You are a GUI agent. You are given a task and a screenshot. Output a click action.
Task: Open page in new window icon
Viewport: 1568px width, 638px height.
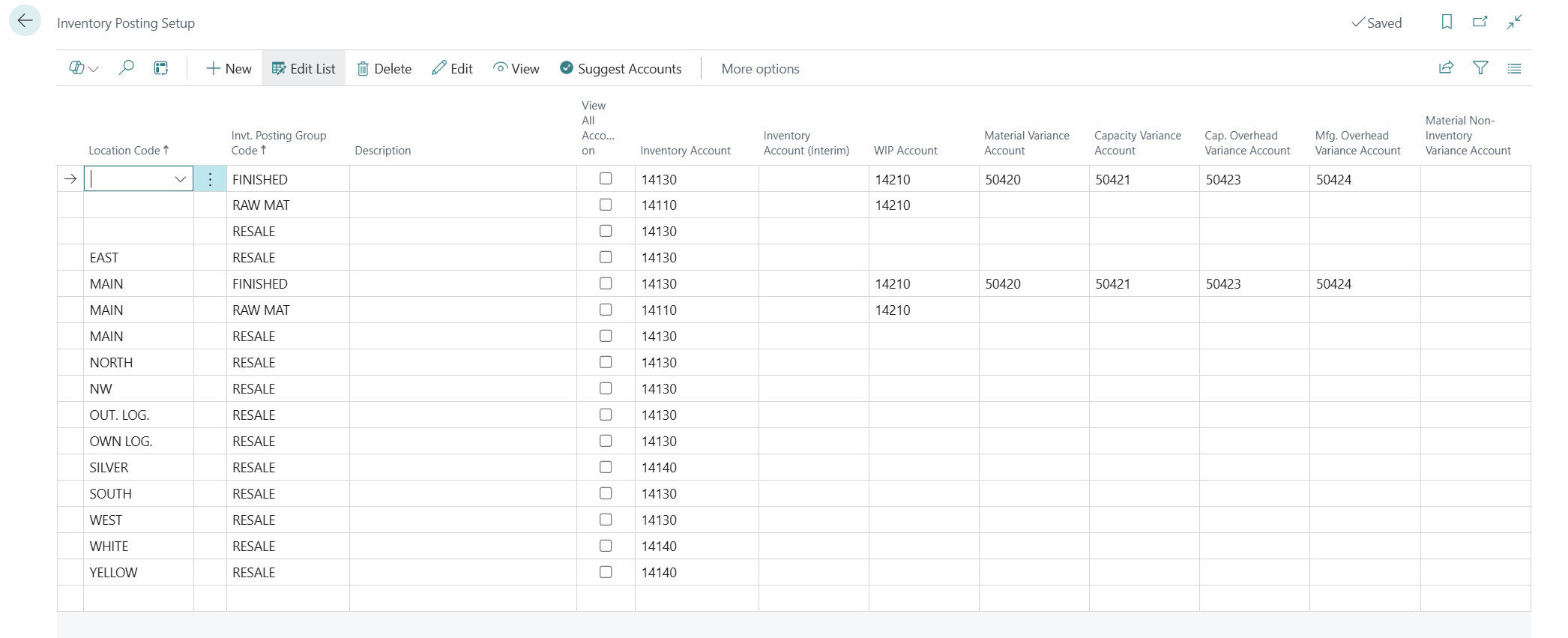tap(1480, 22)
